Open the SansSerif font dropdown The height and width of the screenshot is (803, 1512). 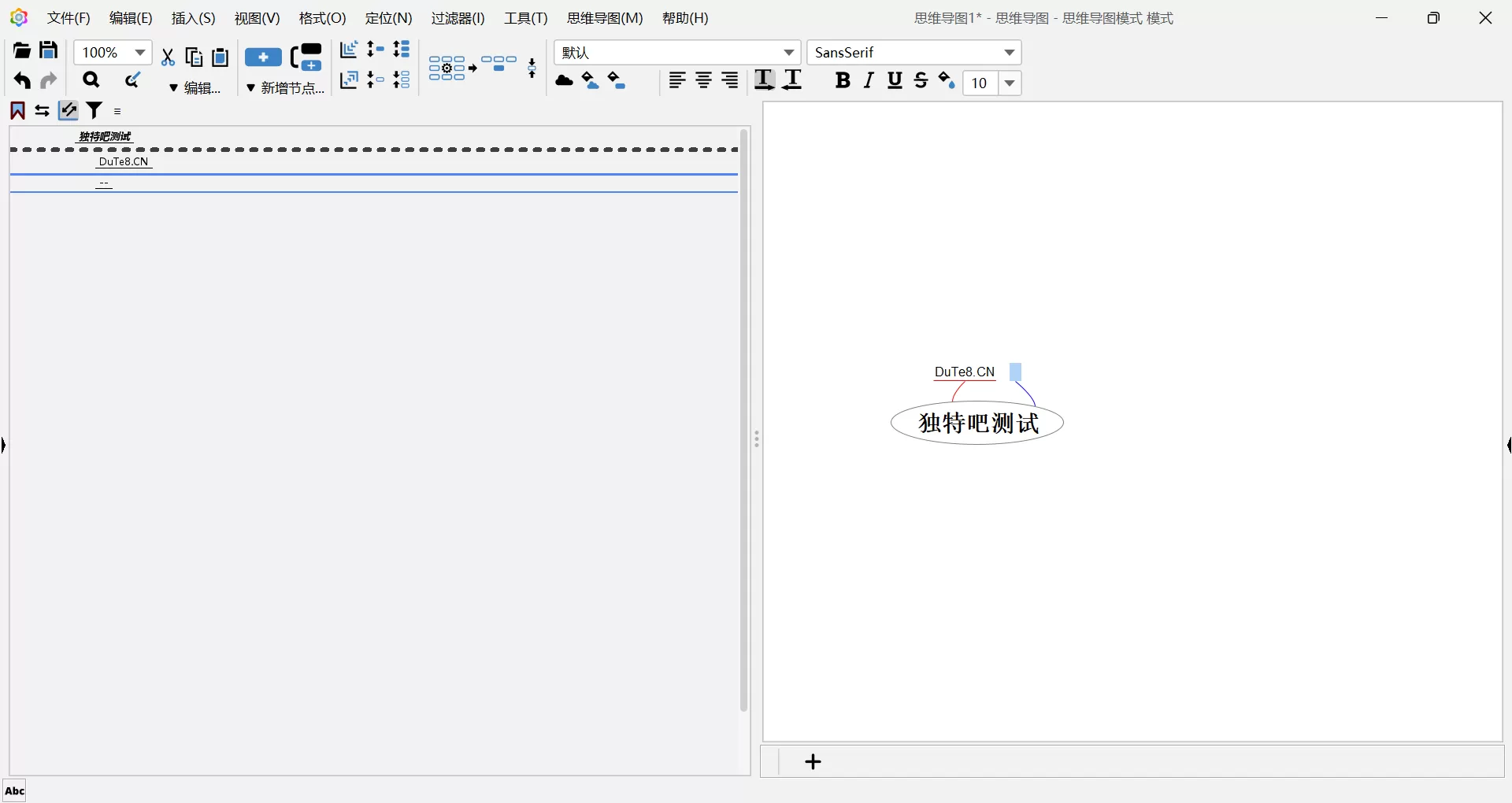point(1010,53)
